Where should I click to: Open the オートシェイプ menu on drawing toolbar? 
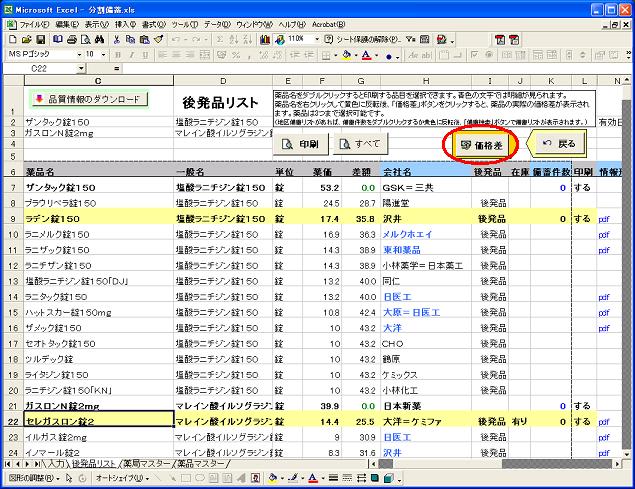click(x=118, y=479)
